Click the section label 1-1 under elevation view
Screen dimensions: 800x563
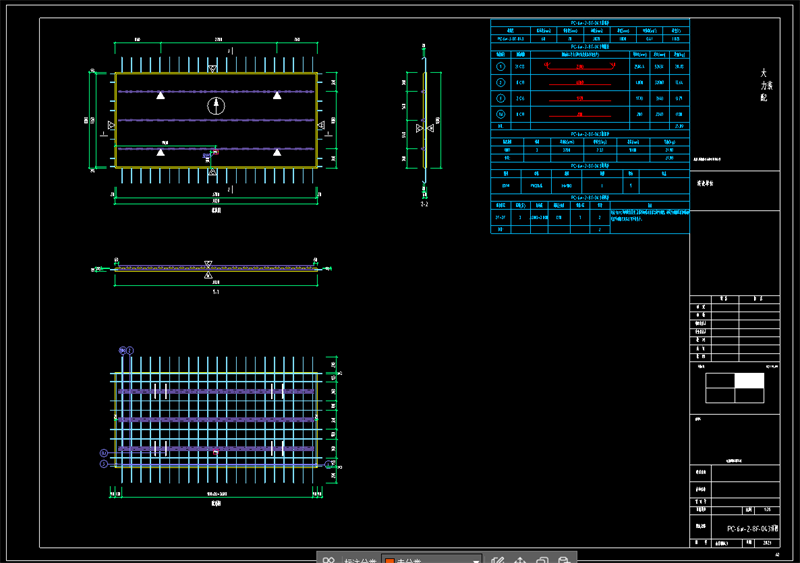coord(216,292)
